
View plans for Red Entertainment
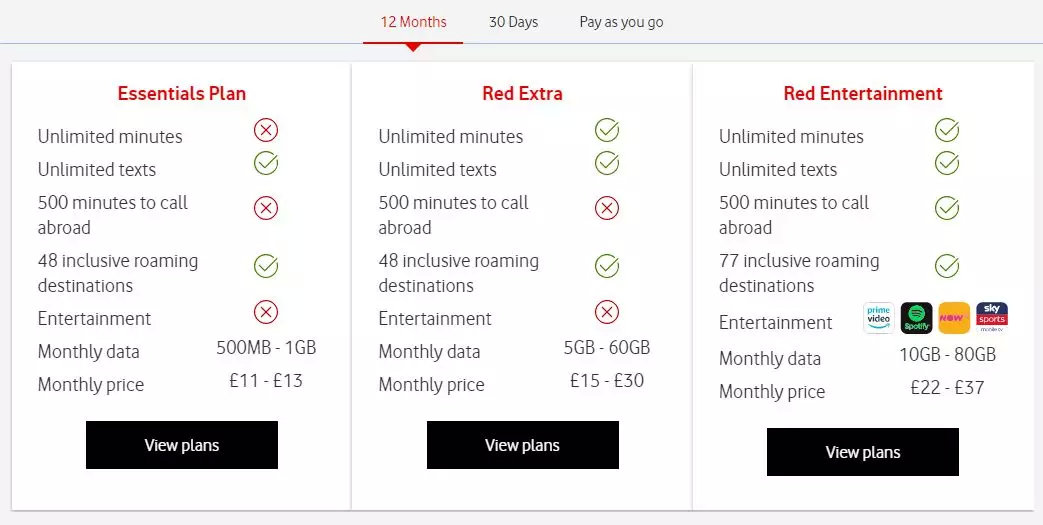[x=862, y=452]
